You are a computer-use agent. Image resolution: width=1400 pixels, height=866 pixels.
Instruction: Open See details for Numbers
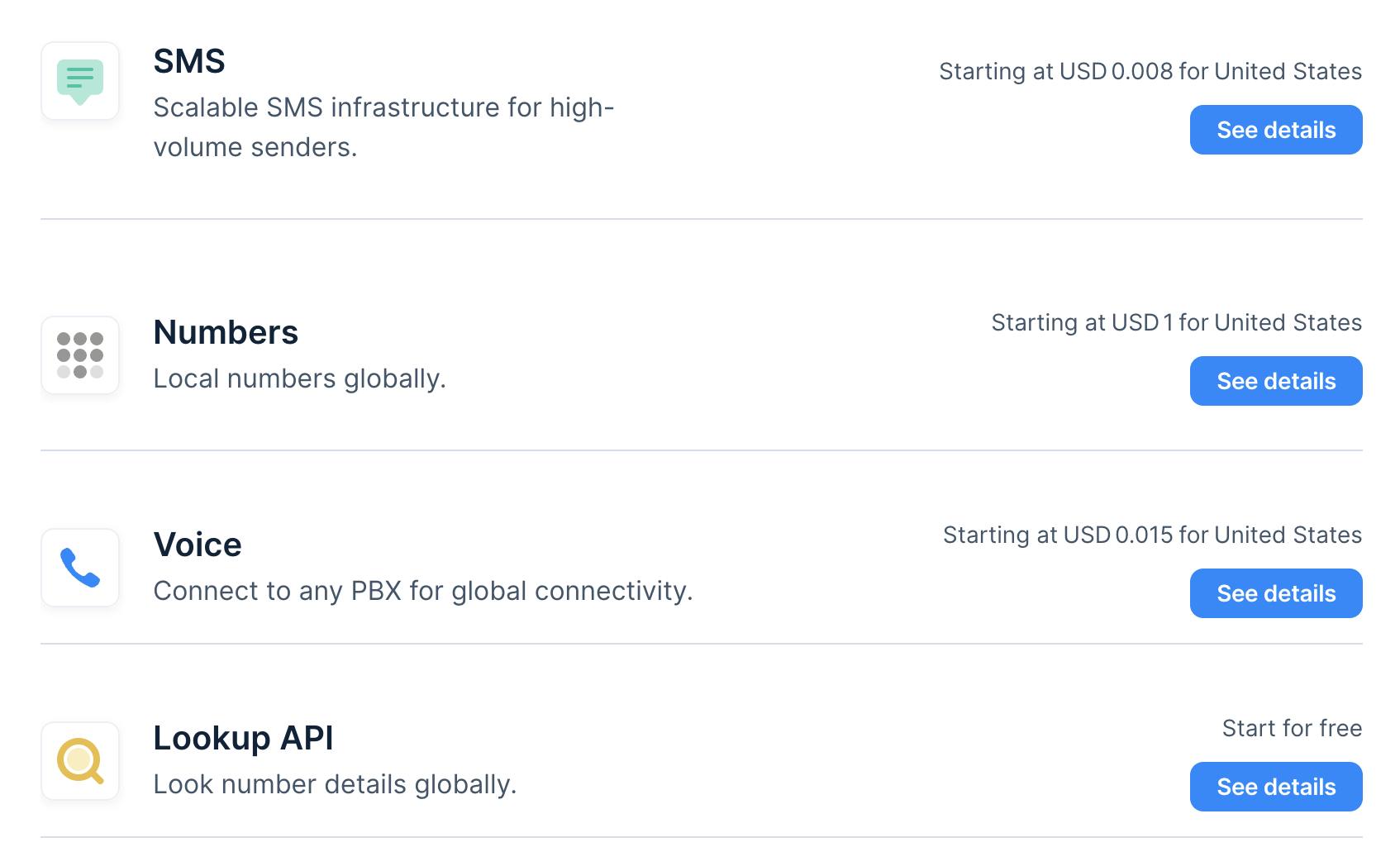1275,381
